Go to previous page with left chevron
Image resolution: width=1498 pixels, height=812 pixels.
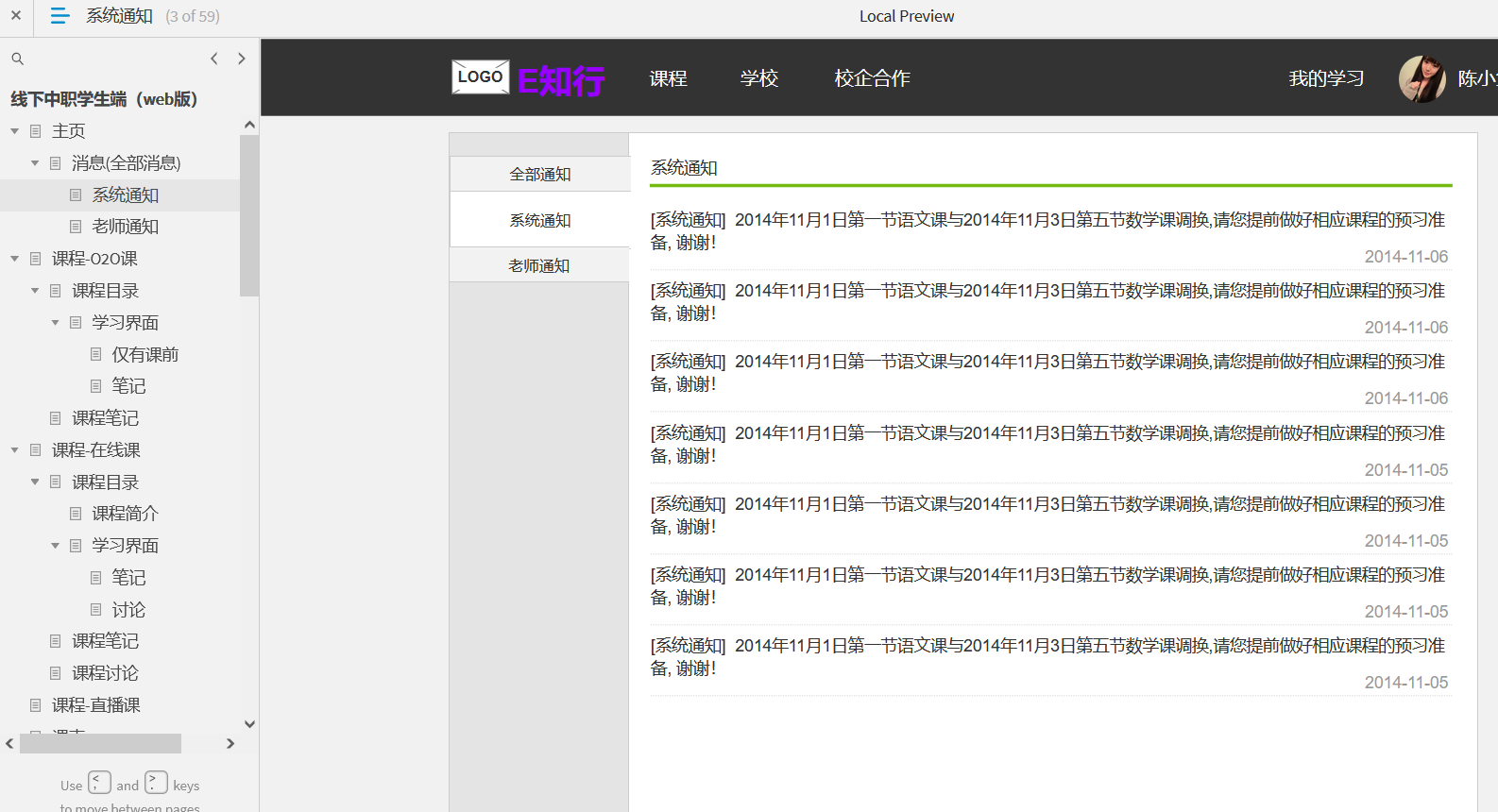[x=214, y=59]
